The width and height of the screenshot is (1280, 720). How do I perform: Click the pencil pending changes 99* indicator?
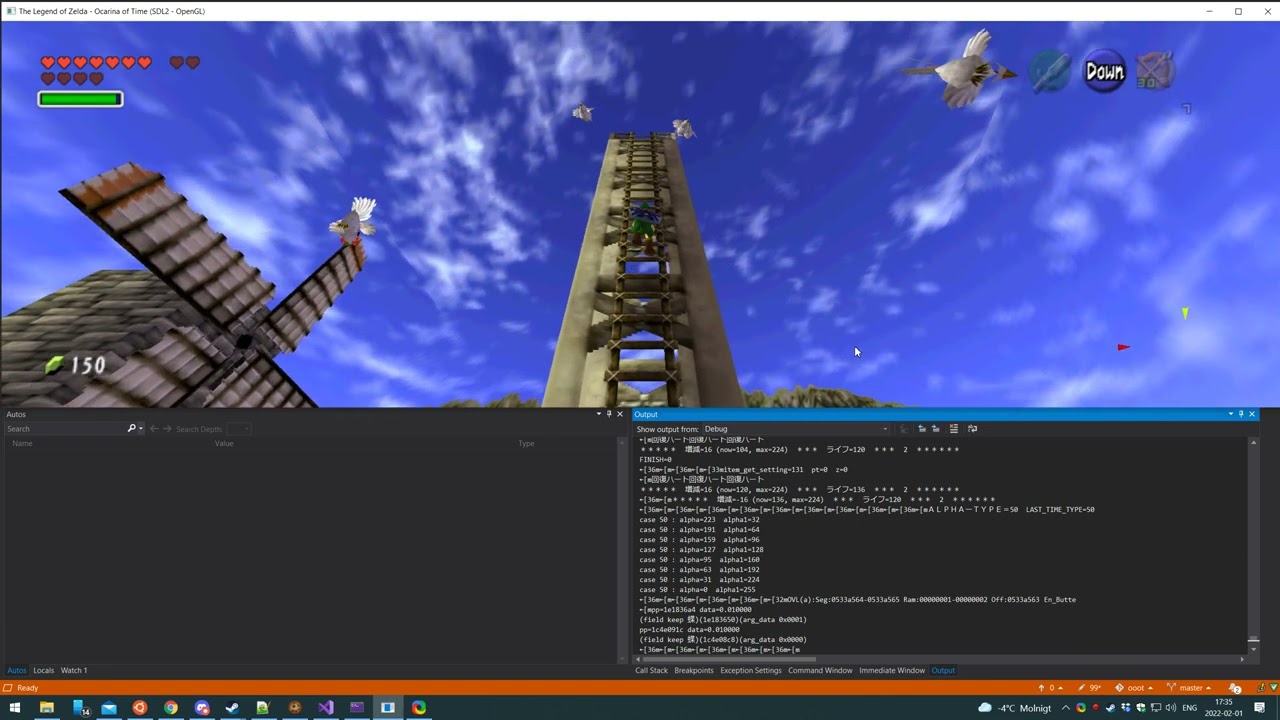(1090, 688)
